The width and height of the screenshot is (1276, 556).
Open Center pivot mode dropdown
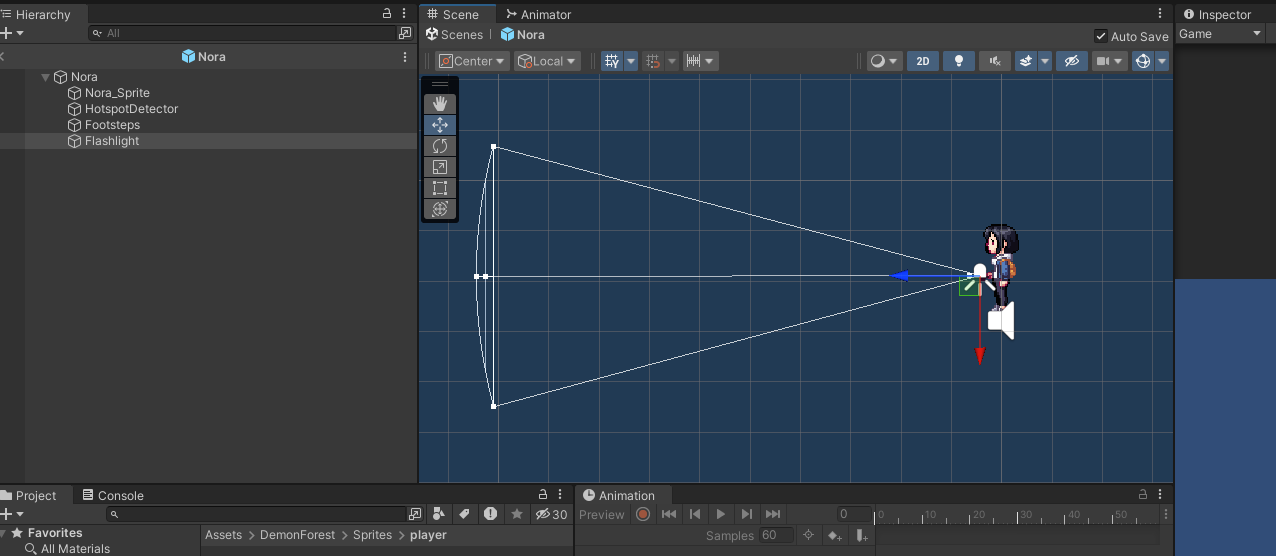(472, 61)
